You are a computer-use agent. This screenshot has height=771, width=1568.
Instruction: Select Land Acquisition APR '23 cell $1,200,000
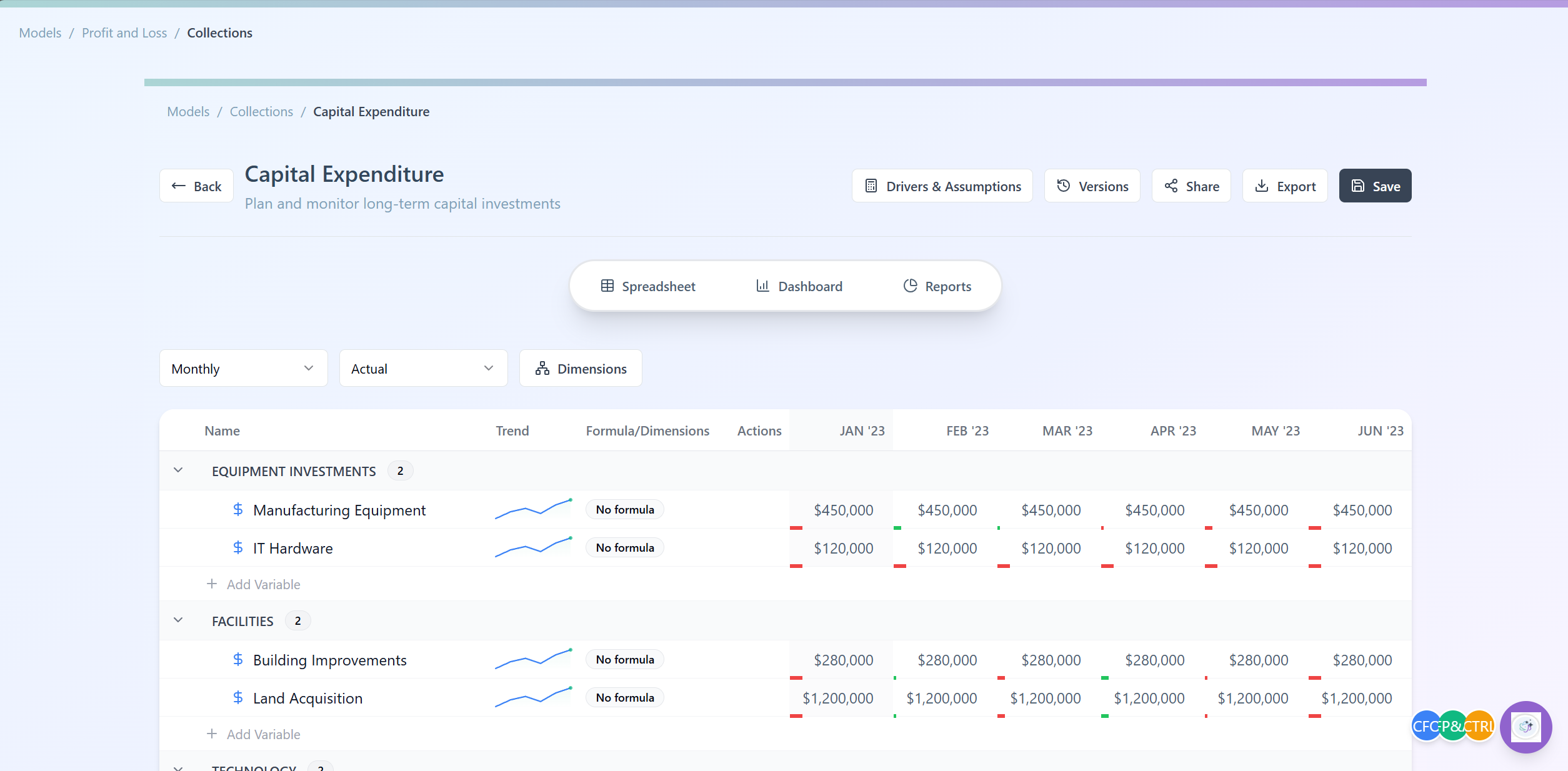pos(1152,698)
